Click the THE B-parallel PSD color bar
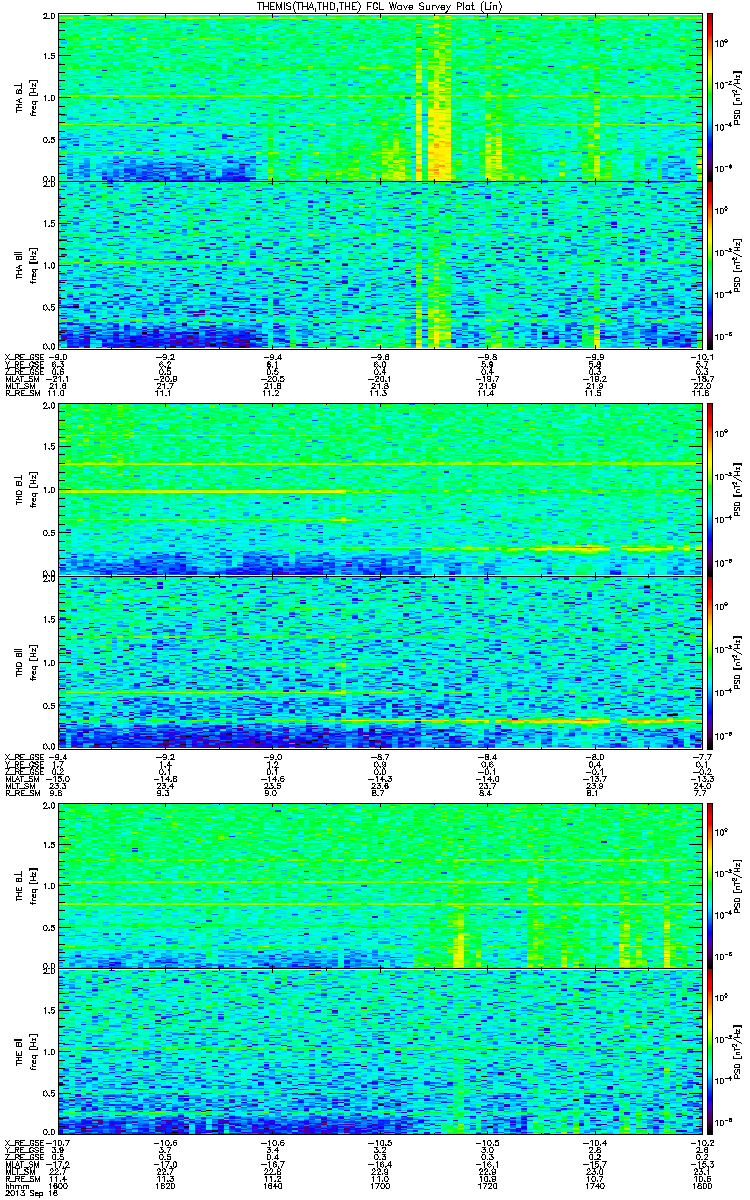 coord(710,1054)
